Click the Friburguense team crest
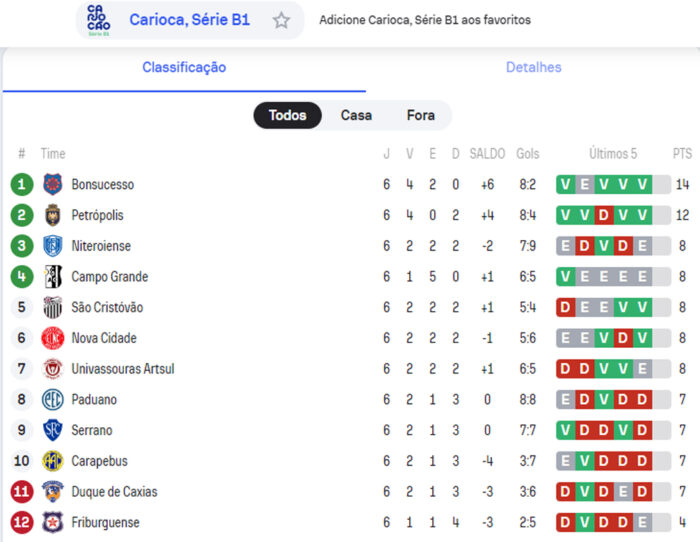The height and width of the screenshot is (542, 700). pos(53,522)
